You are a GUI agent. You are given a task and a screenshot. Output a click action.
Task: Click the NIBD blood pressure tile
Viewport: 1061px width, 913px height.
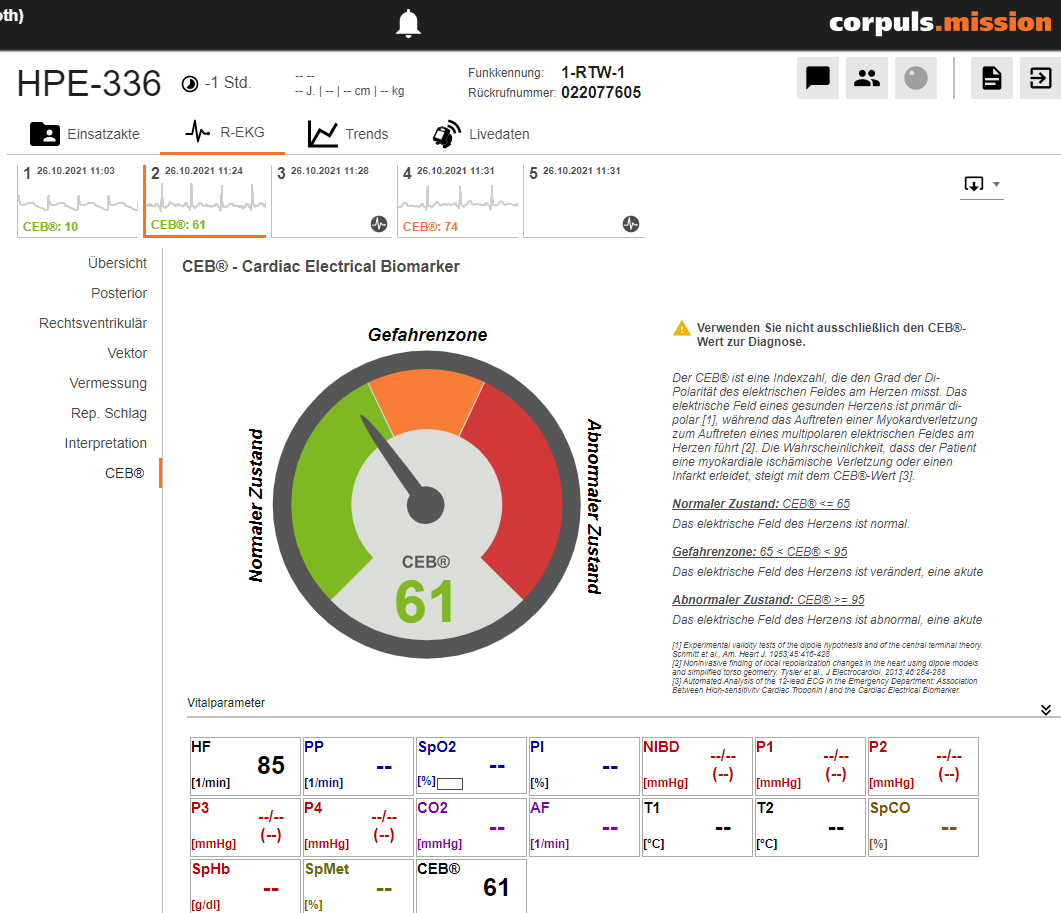tap(697, 766)
